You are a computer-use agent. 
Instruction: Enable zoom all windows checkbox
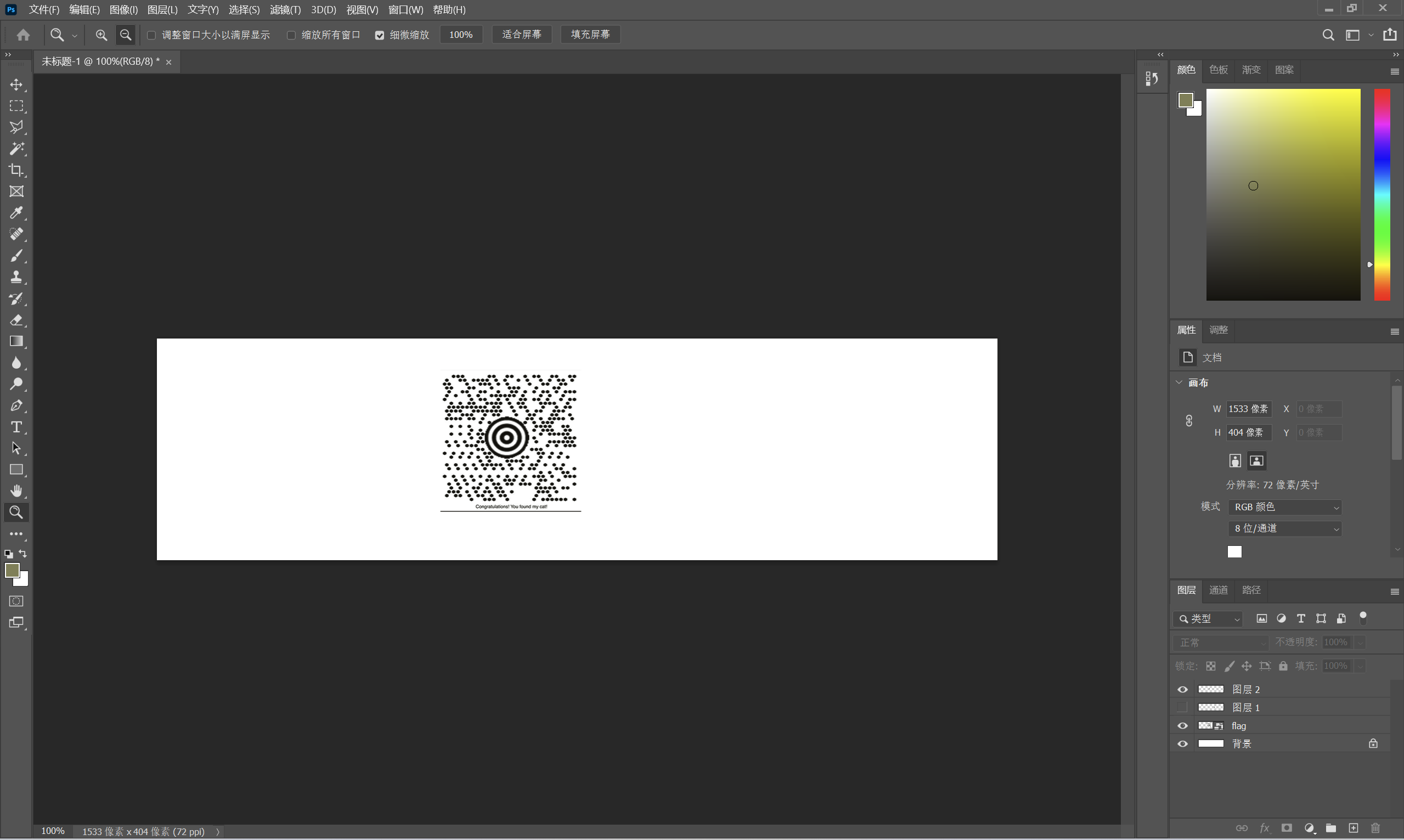pos(291,35)
